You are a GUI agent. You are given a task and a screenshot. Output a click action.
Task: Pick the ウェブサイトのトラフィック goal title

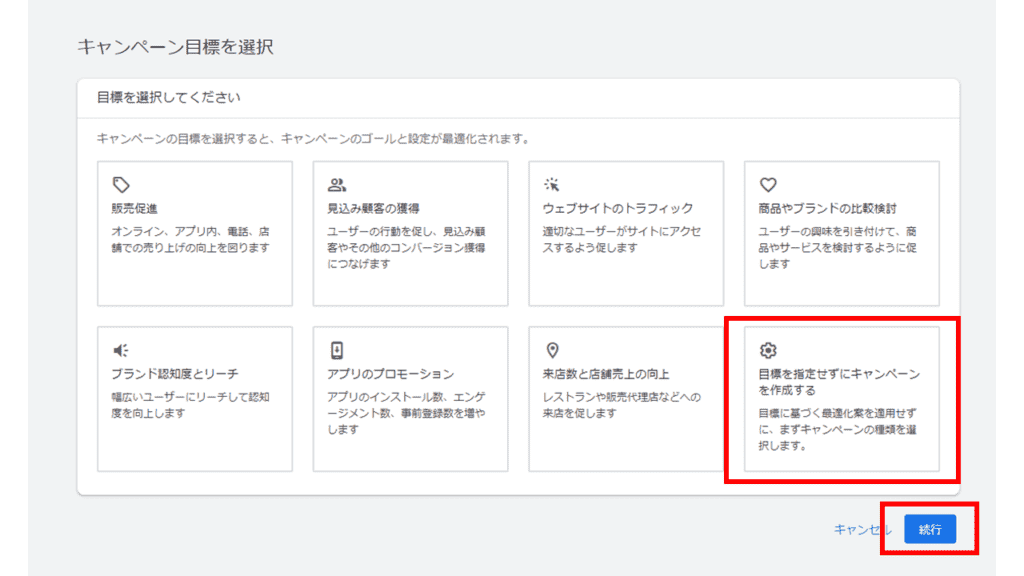(617, 209)
